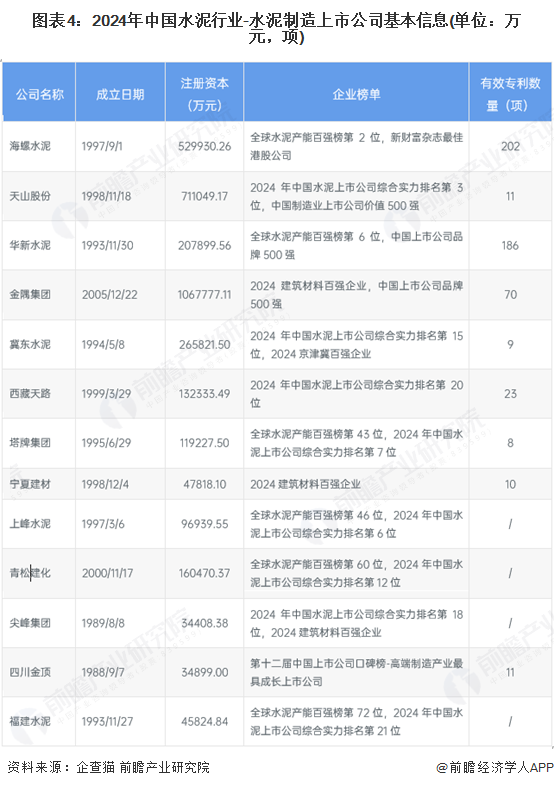Click the capital value 96939.55
This screenshot has width=554, height=788.
click(204, 524)
